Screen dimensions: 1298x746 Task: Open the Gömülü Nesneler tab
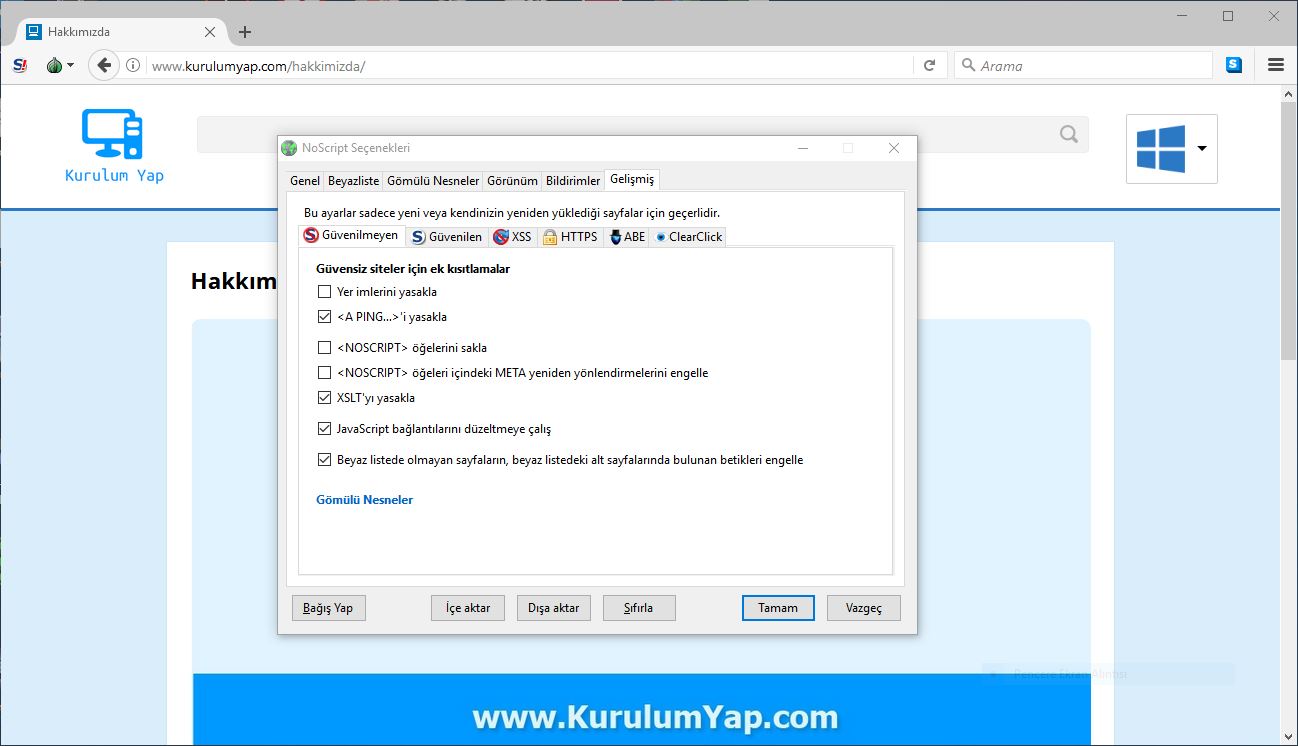tap(433, 181)
